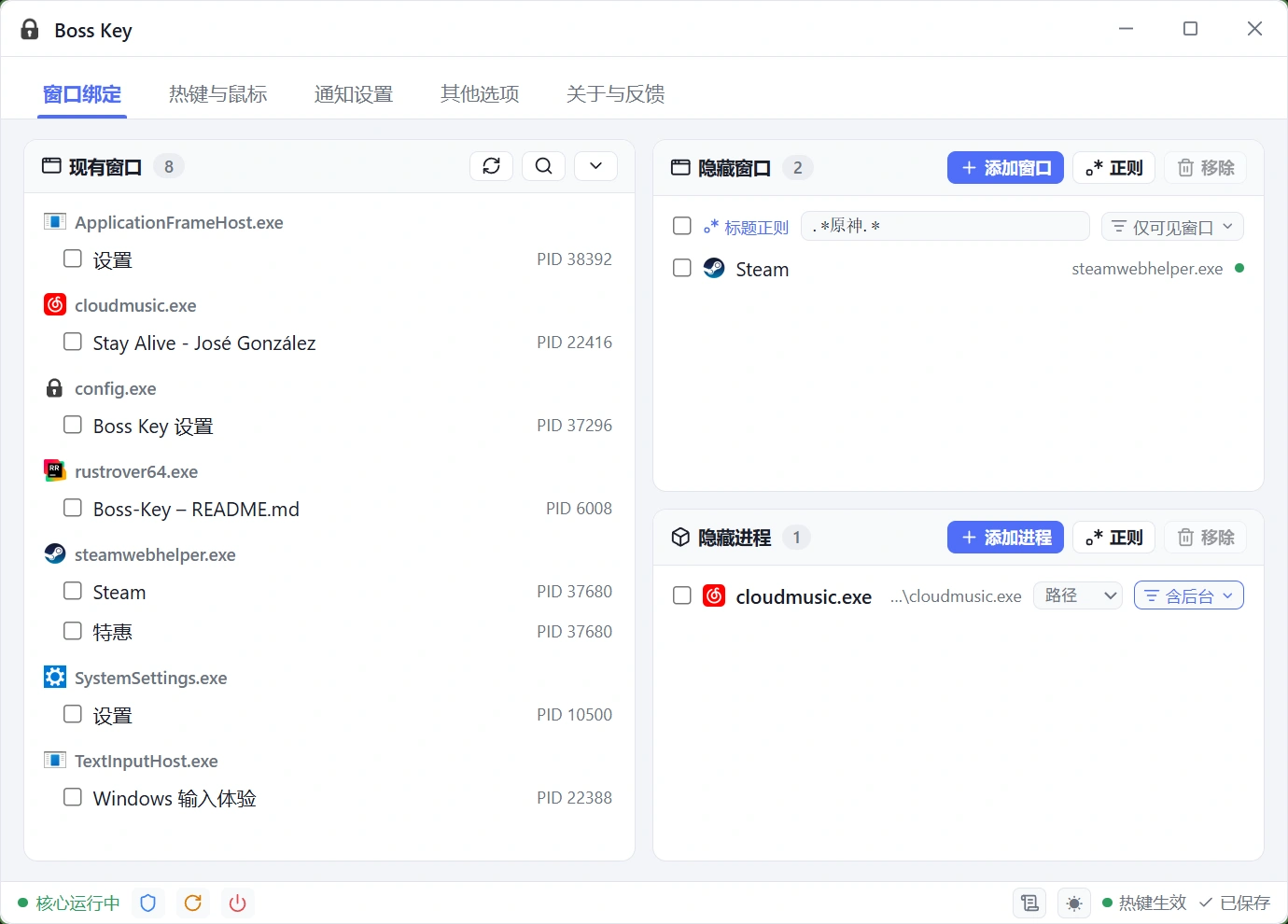Click the shield icon in the status bar
This screenshot has height=924, width=1288.
147,903
